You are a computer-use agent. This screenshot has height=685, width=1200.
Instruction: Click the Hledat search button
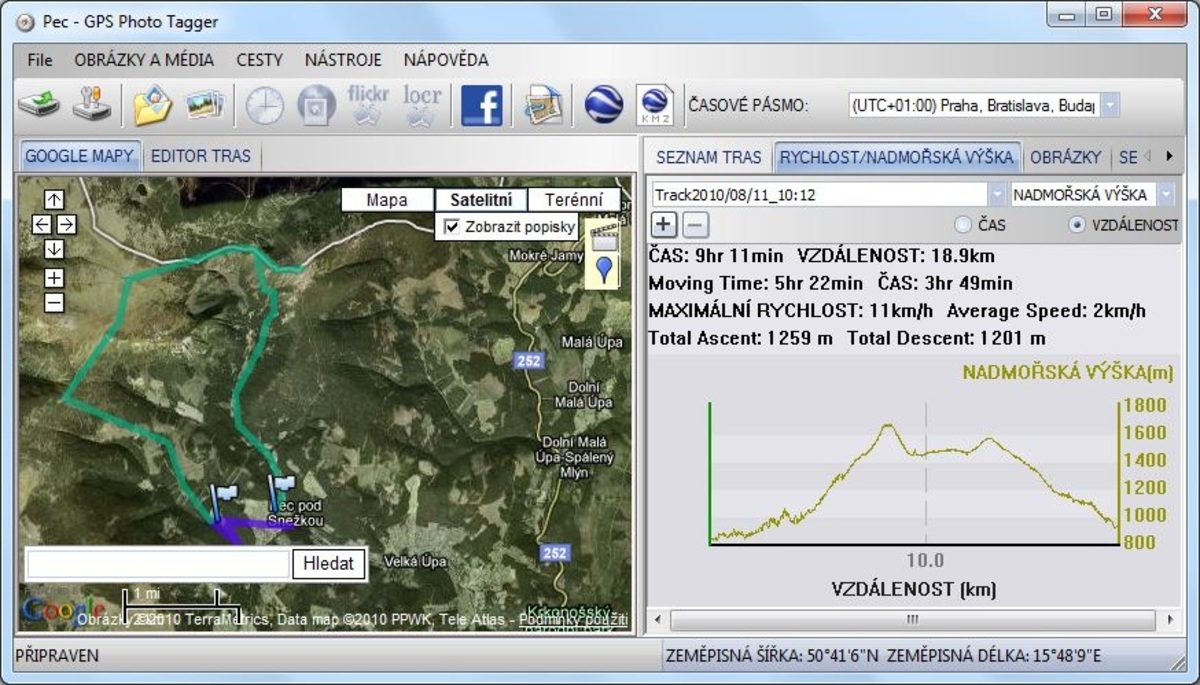(329, 563)
